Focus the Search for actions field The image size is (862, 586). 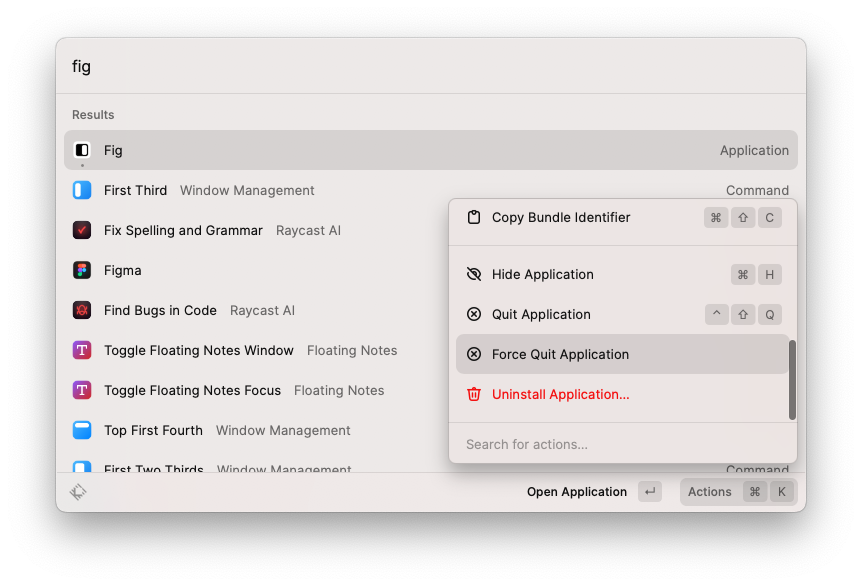623,444
